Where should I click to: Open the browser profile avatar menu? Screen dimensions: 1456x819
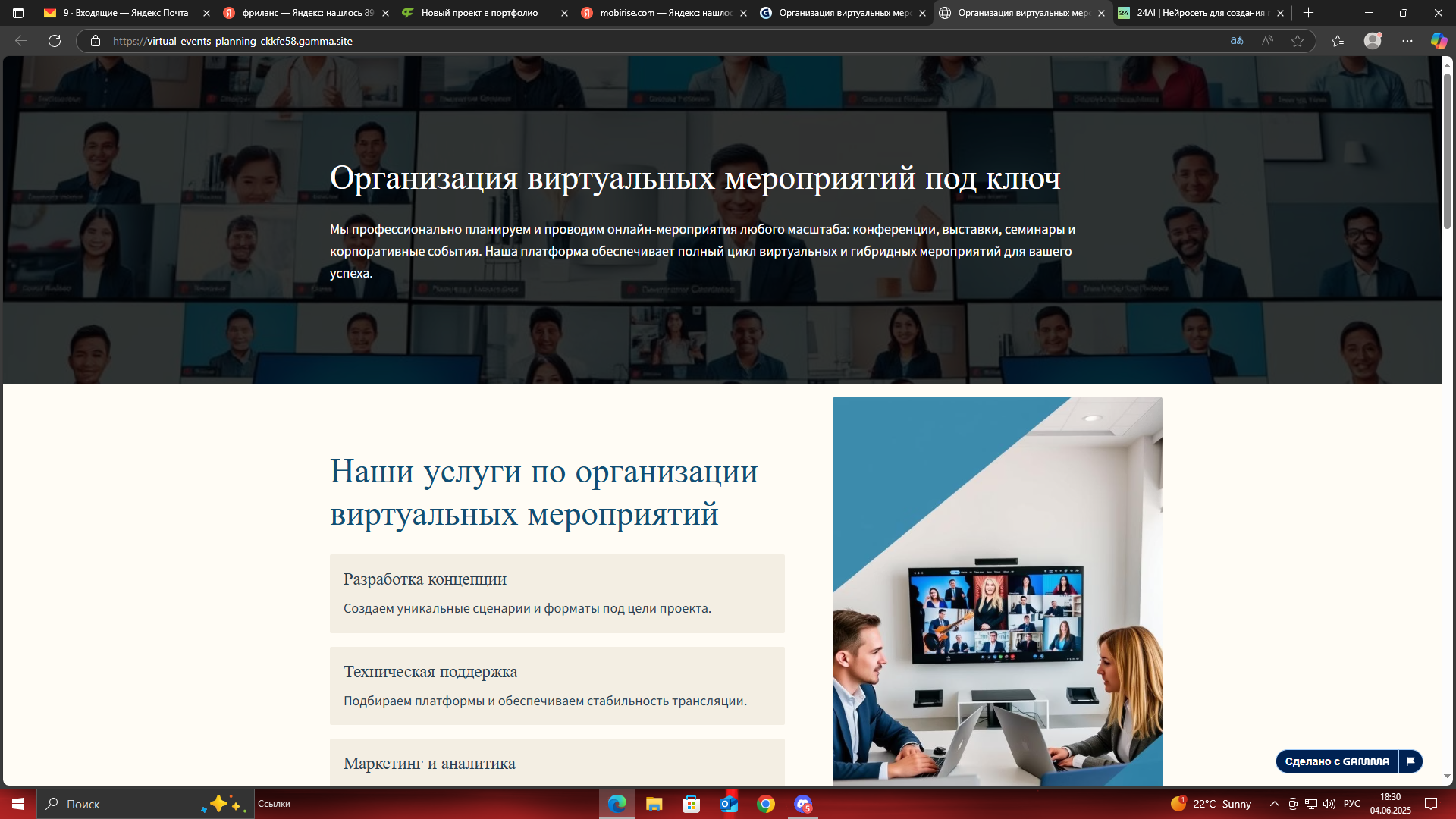[1374, 41]
